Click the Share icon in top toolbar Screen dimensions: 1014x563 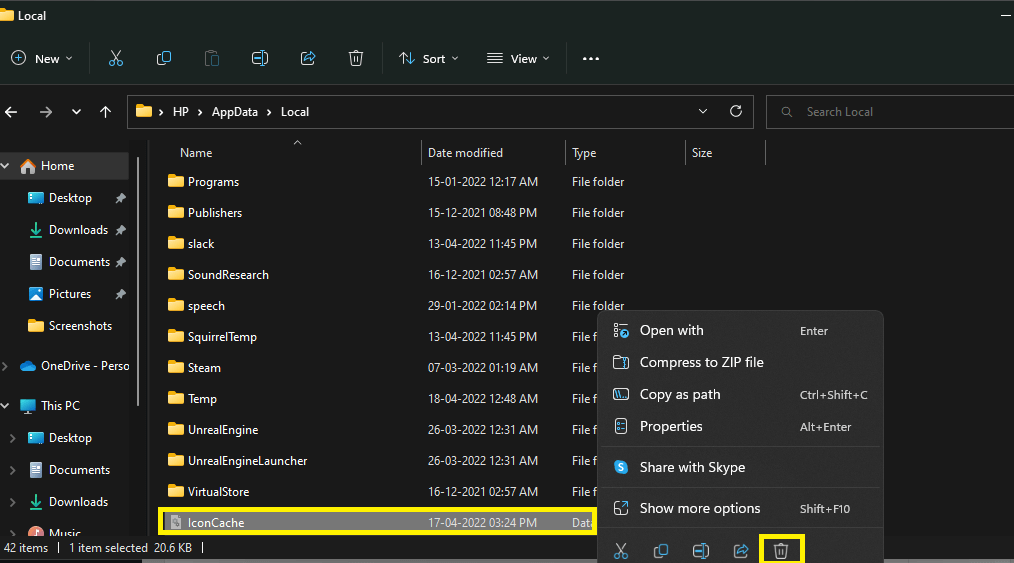click(308, 58)
